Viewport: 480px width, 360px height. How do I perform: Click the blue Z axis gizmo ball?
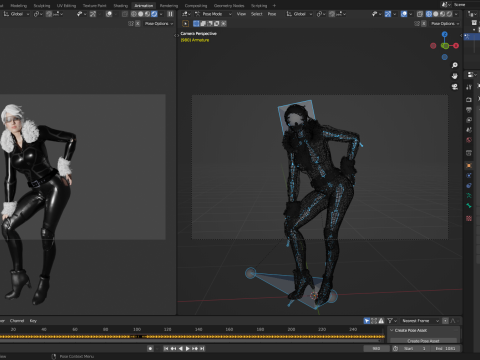point(444,34)
